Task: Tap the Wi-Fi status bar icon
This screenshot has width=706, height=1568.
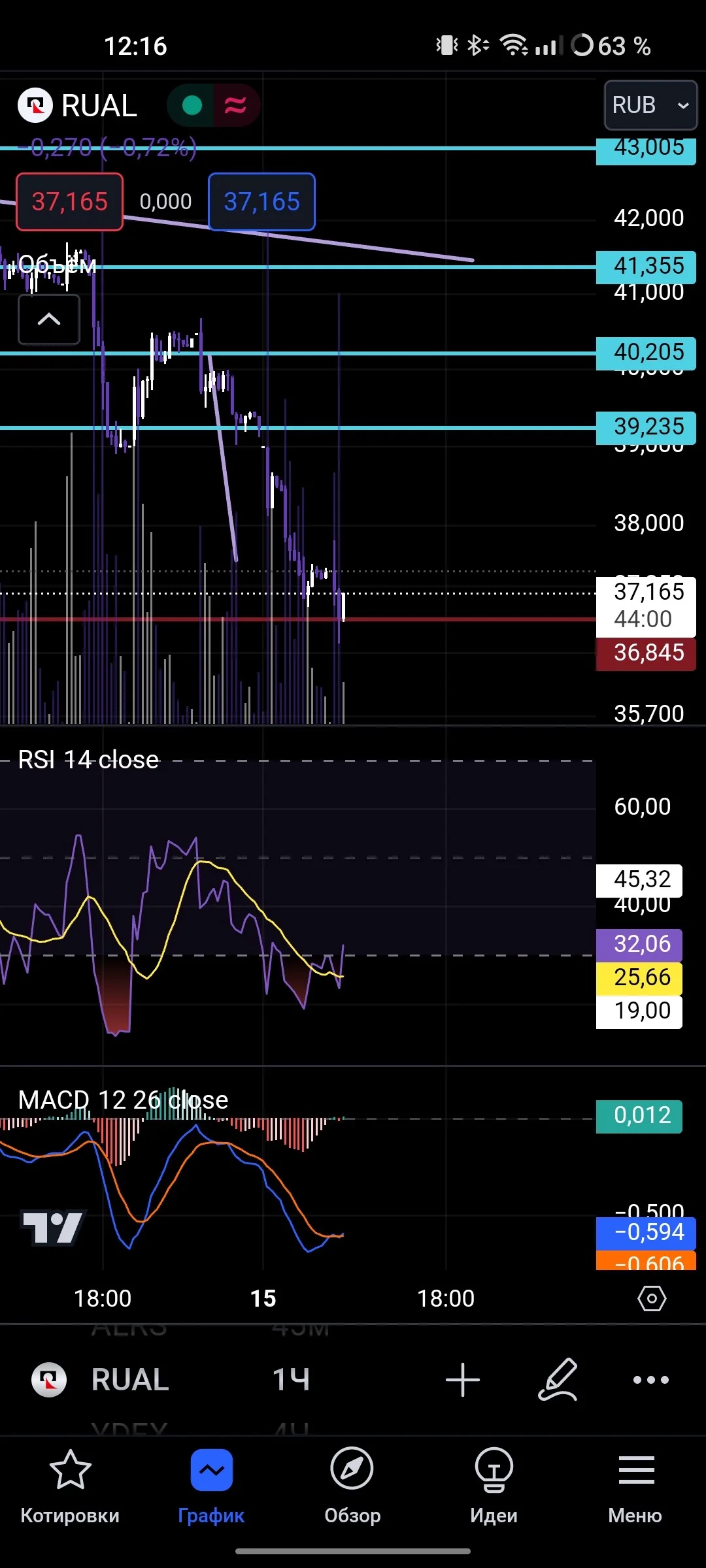Action: (x=514, y=46)
